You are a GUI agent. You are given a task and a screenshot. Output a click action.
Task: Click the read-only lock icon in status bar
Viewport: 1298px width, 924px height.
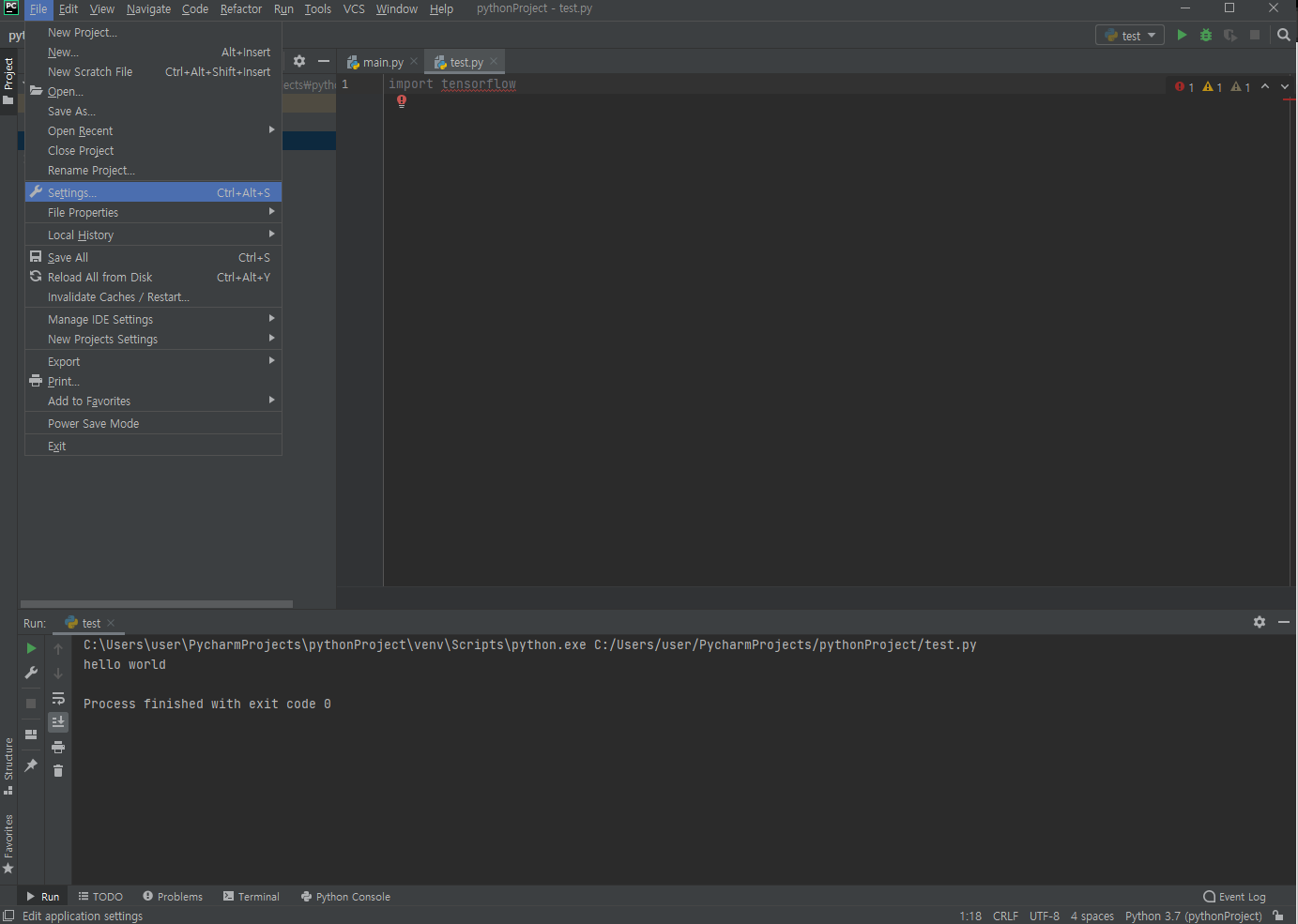click(1278, 916)
